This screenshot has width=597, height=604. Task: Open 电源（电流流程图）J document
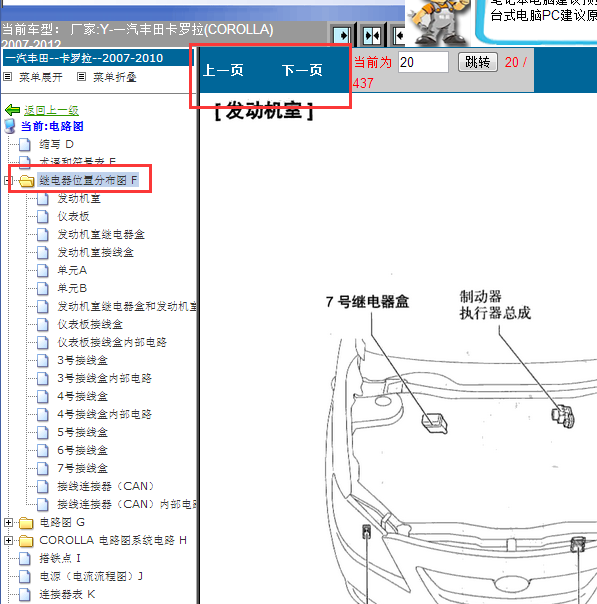pyautogui.click(x=91, y=577)
